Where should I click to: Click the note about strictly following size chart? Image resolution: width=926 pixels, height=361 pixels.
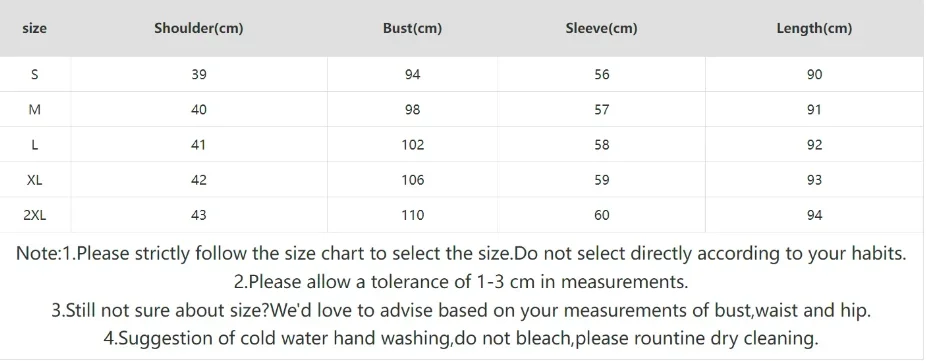[x=461, y=254]
